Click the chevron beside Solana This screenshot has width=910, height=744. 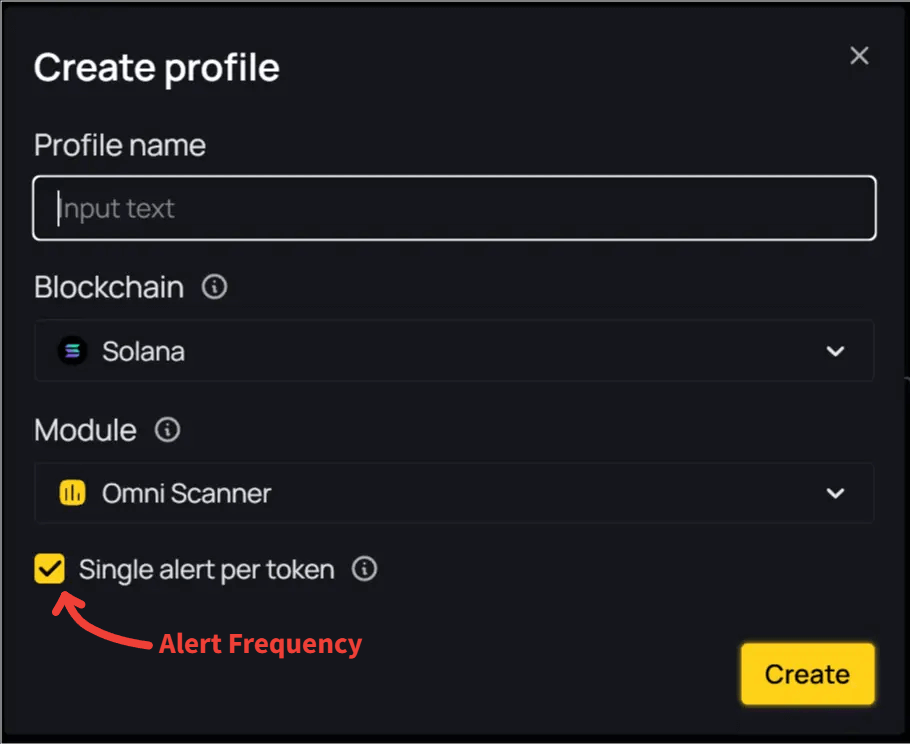coord(836,351)
